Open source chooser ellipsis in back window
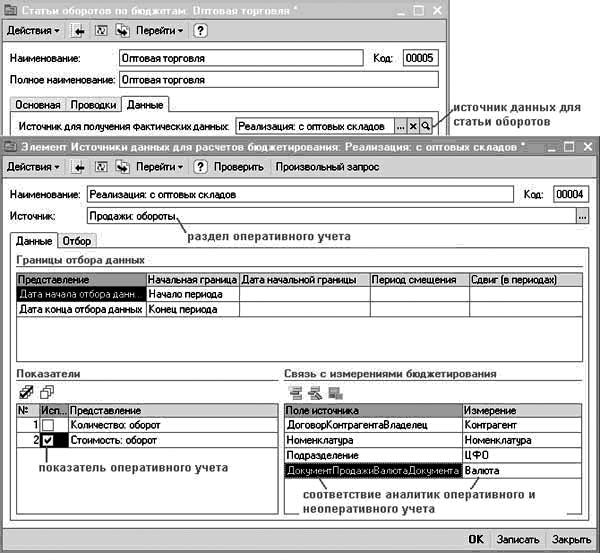The width and height of the screenshot is (600, 553). [x=400, y=126]
